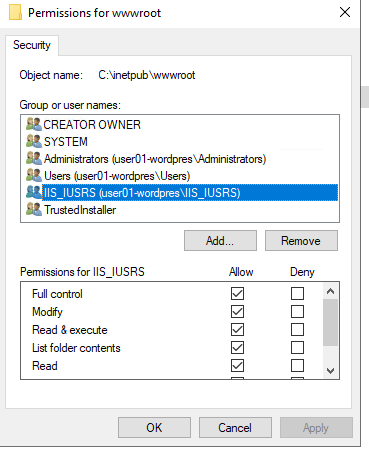The width and height of the screenshot is (369, 449).
Task: Click the List folder contents label
Action: click(76, 348)
